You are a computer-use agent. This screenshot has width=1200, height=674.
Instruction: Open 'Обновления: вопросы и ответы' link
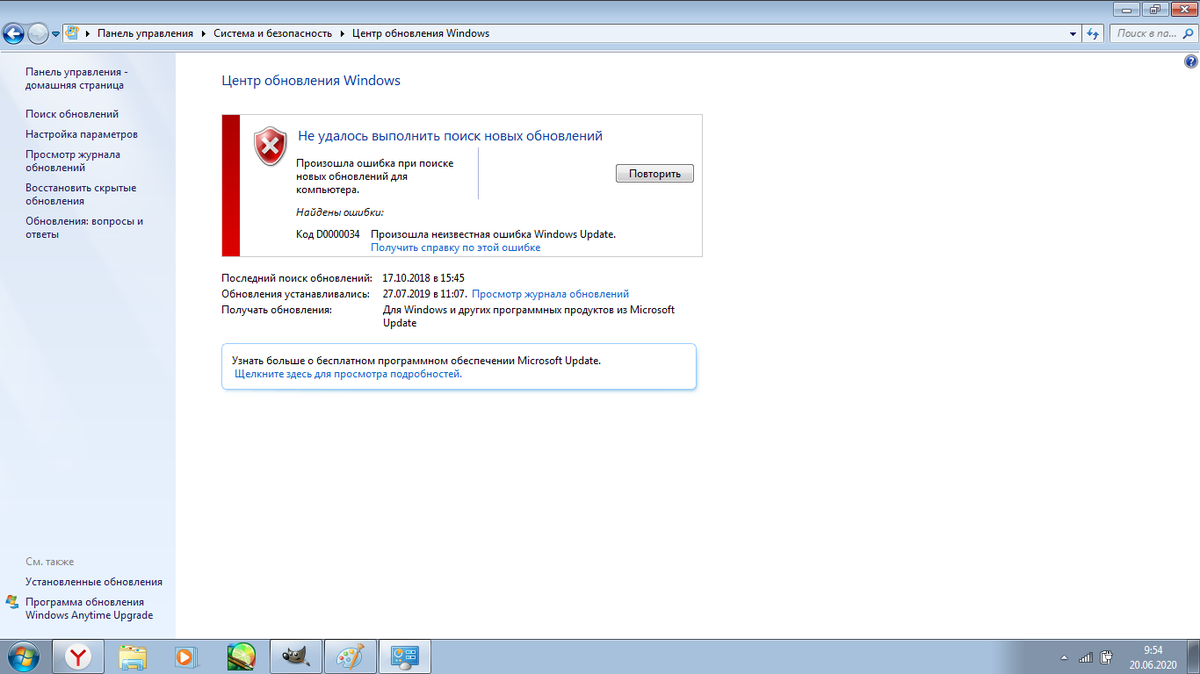(84, 227)
